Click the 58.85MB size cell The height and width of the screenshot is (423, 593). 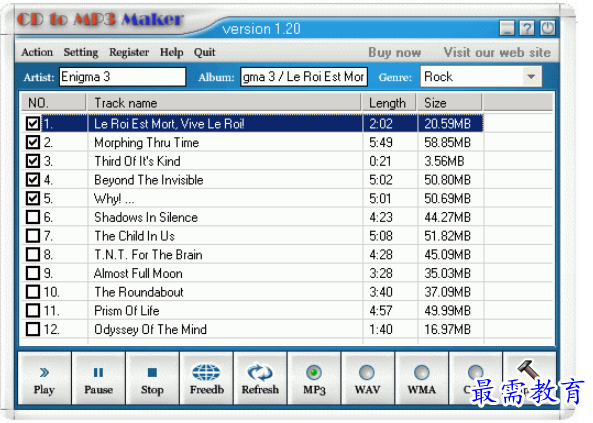tap(447, 142)
